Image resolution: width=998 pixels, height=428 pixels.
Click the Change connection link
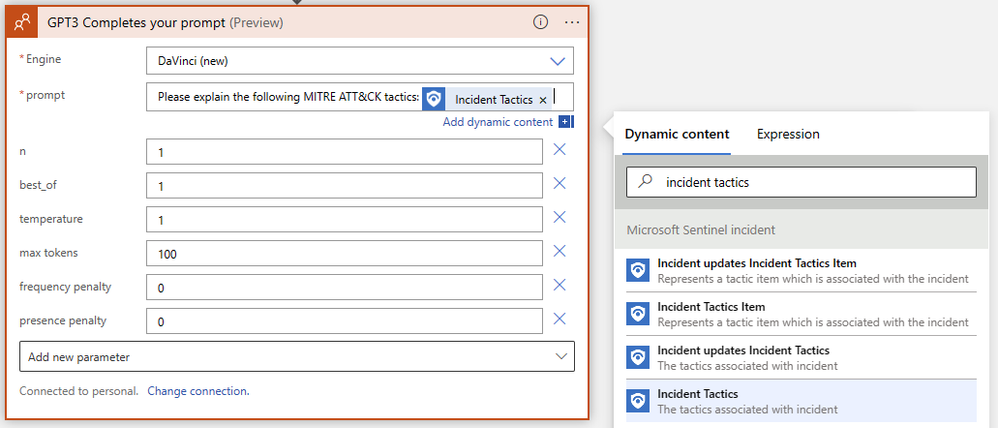tap(198, 391)
